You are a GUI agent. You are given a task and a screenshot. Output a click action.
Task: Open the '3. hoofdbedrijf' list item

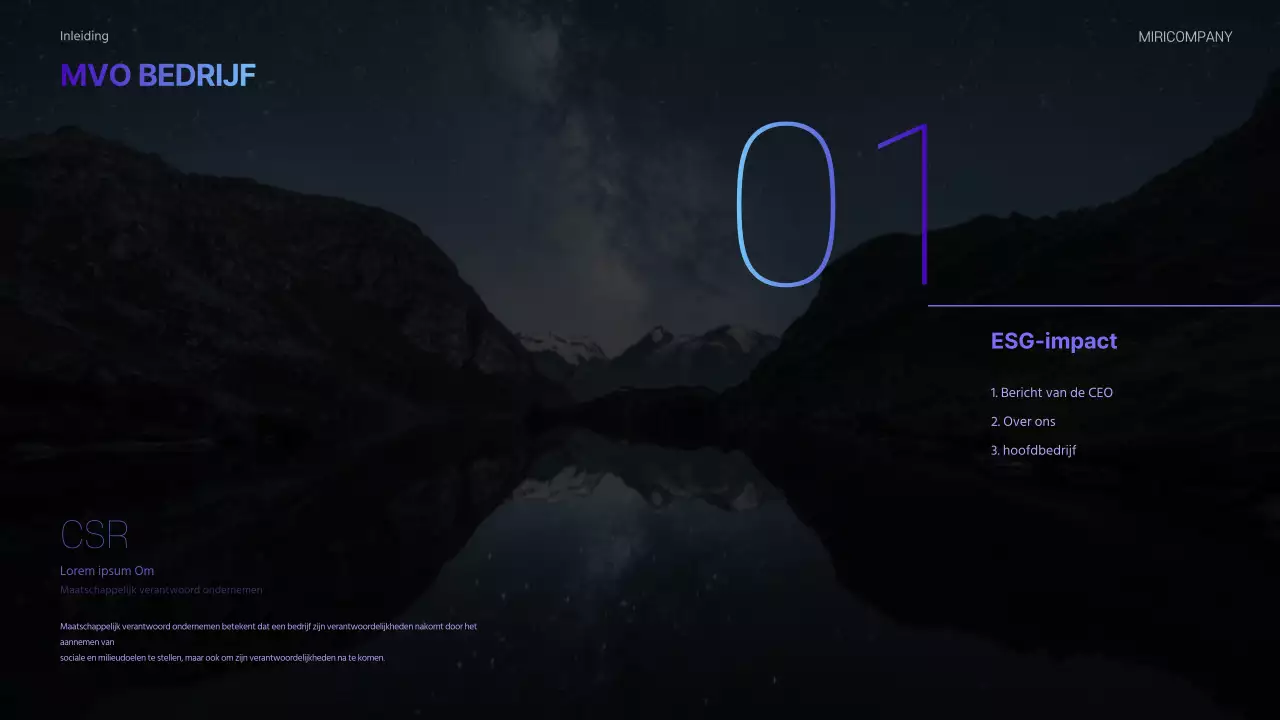point(1033,451)
